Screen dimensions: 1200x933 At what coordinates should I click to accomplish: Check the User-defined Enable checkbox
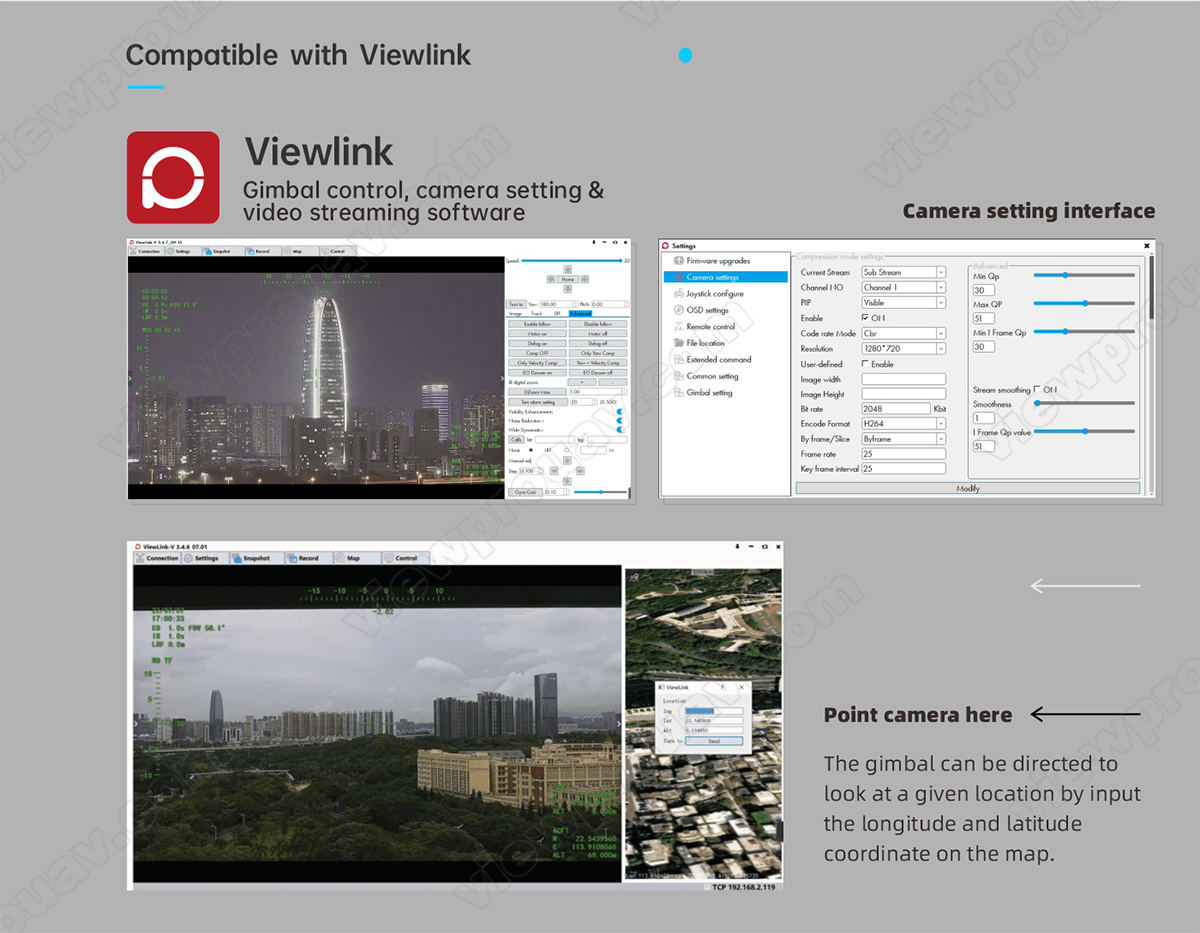(865, 364)
